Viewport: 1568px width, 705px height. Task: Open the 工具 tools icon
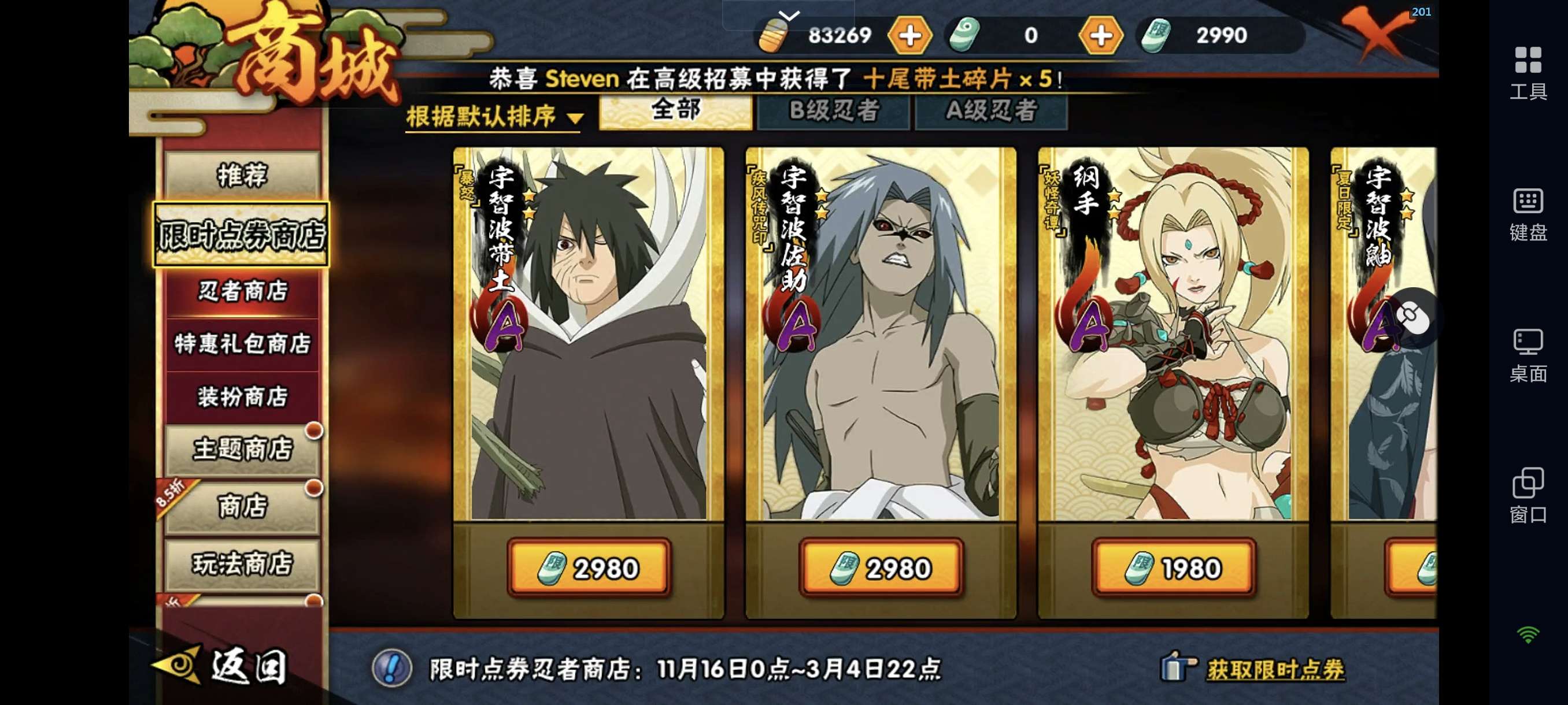coord(1528,72)
